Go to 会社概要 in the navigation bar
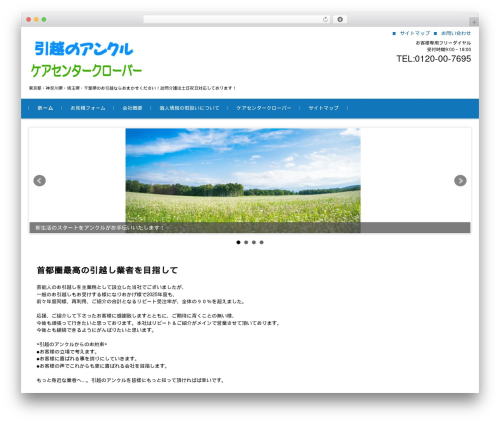 (132, 108)
